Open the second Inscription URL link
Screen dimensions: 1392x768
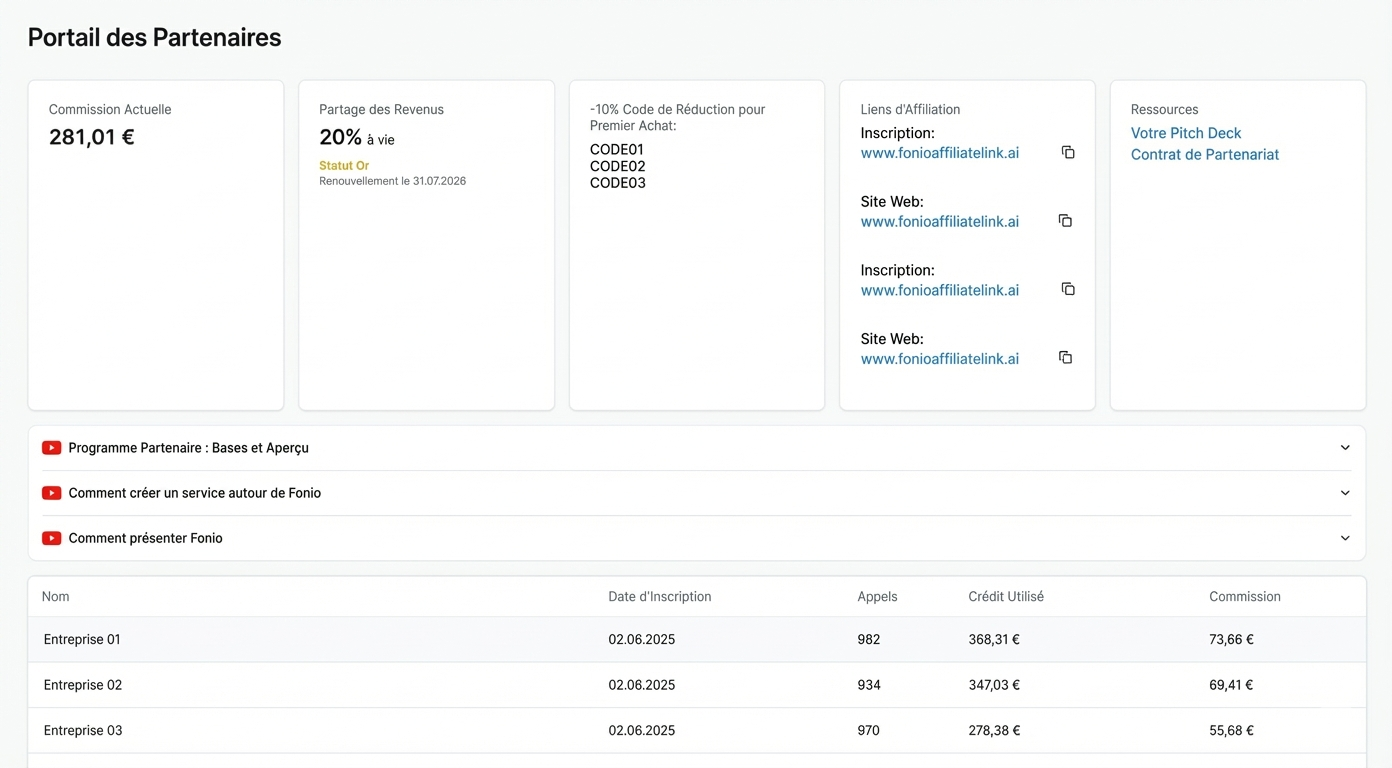[940, 290]
